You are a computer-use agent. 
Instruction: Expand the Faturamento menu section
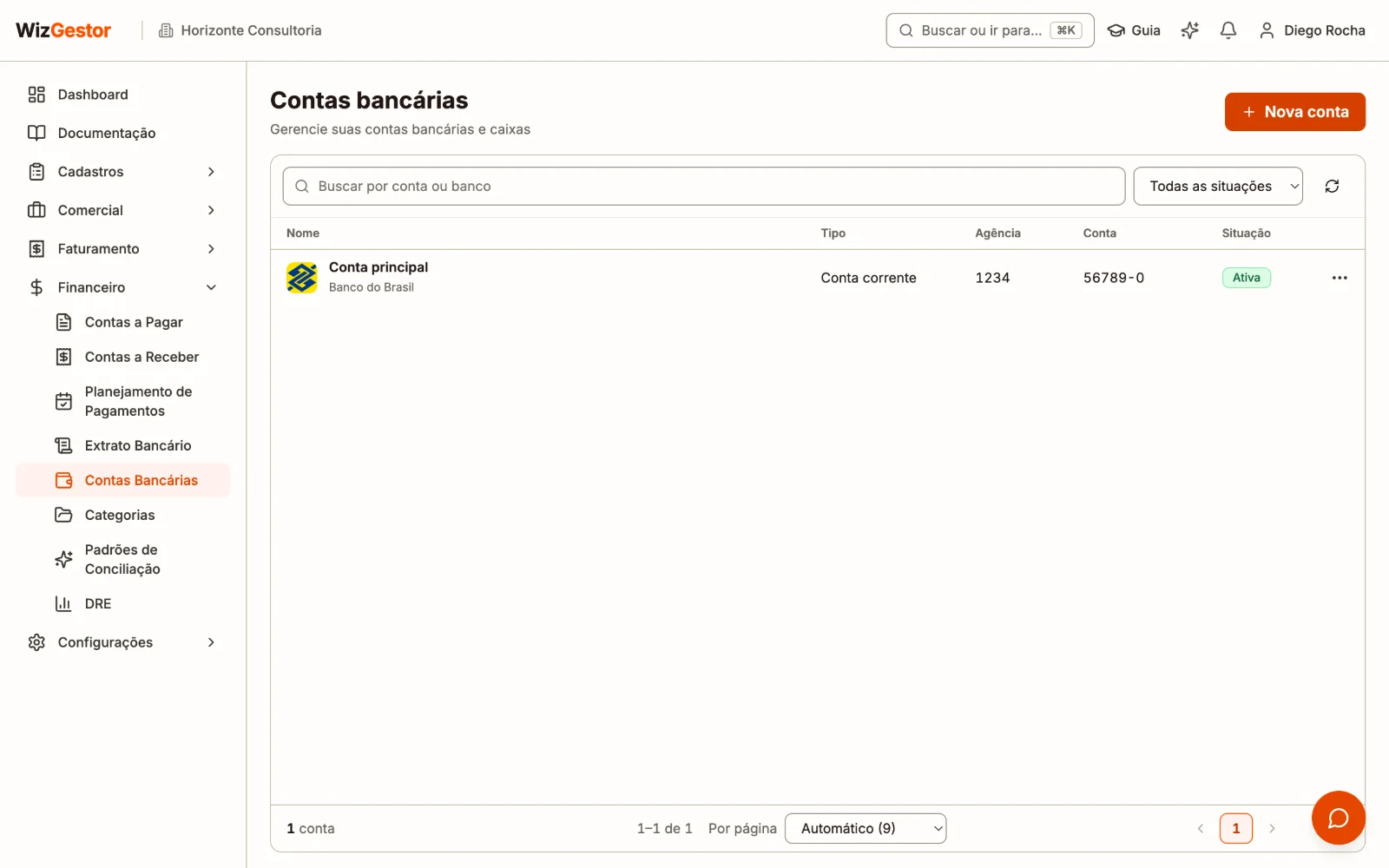(122, 249)
